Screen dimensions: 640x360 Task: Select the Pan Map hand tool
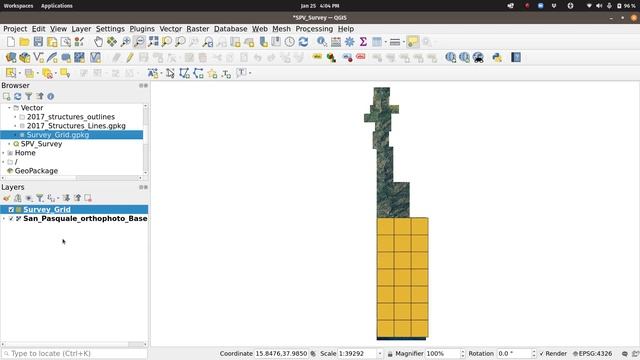coord(98,42)
